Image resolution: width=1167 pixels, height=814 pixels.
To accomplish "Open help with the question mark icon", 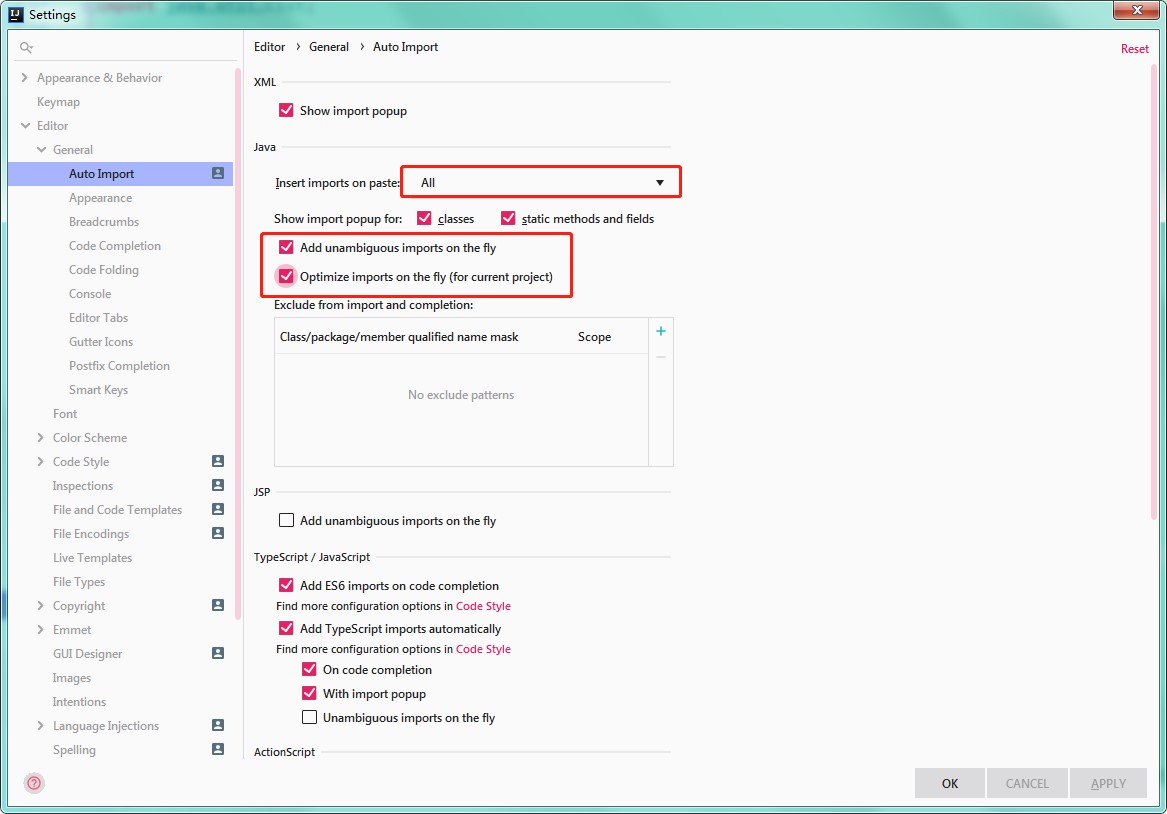I will 34,783.
